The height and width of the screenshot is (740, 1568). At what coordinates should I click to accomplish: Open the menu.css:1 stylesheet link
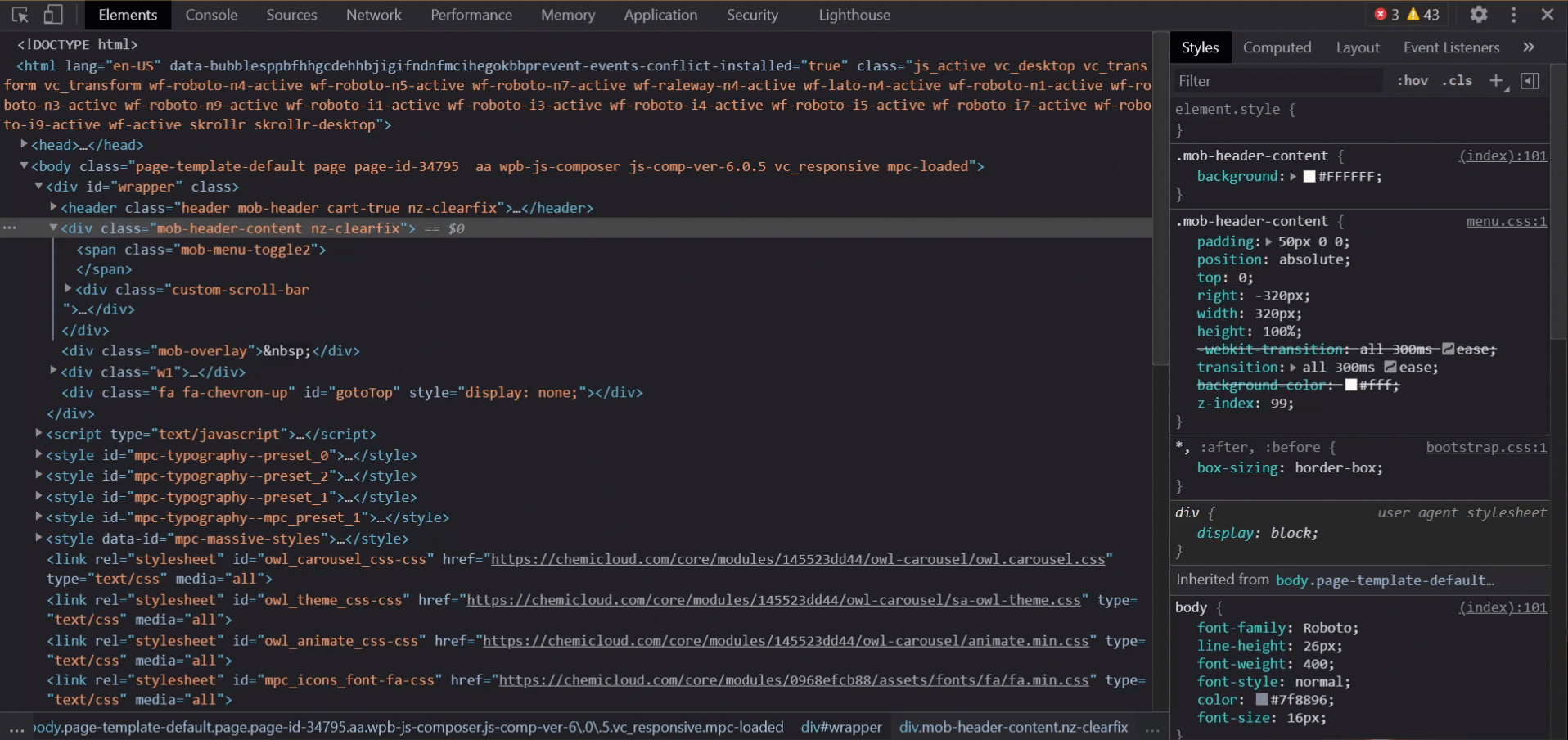point(1505,220)
